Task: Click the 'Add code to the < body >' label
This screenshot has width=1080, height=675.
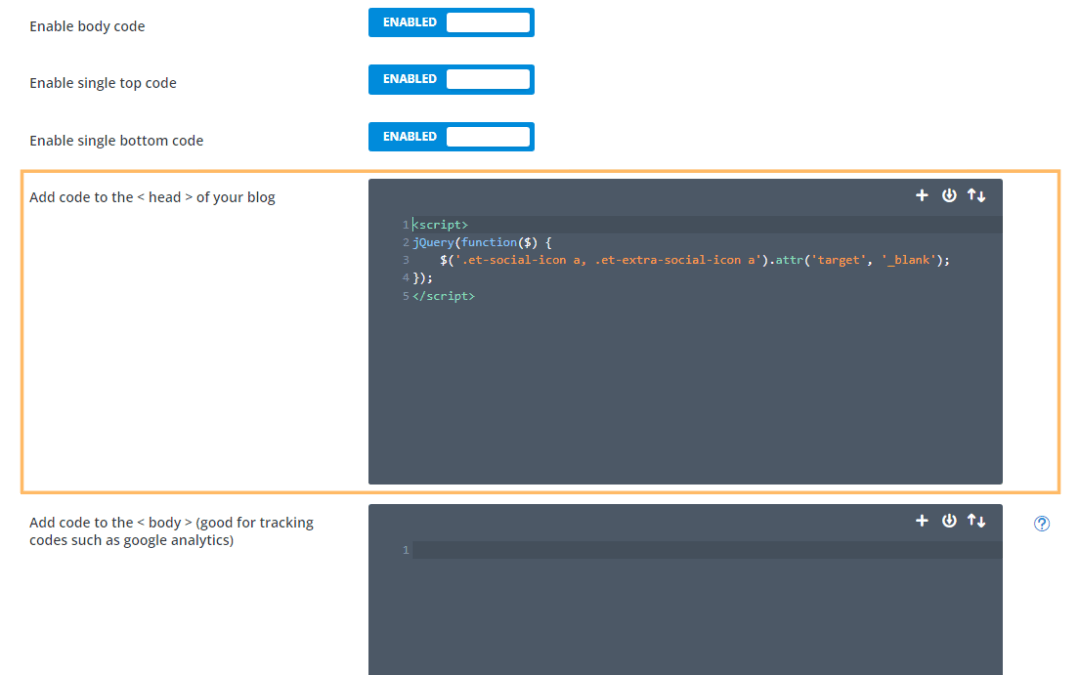Action: tap(172, 531)
